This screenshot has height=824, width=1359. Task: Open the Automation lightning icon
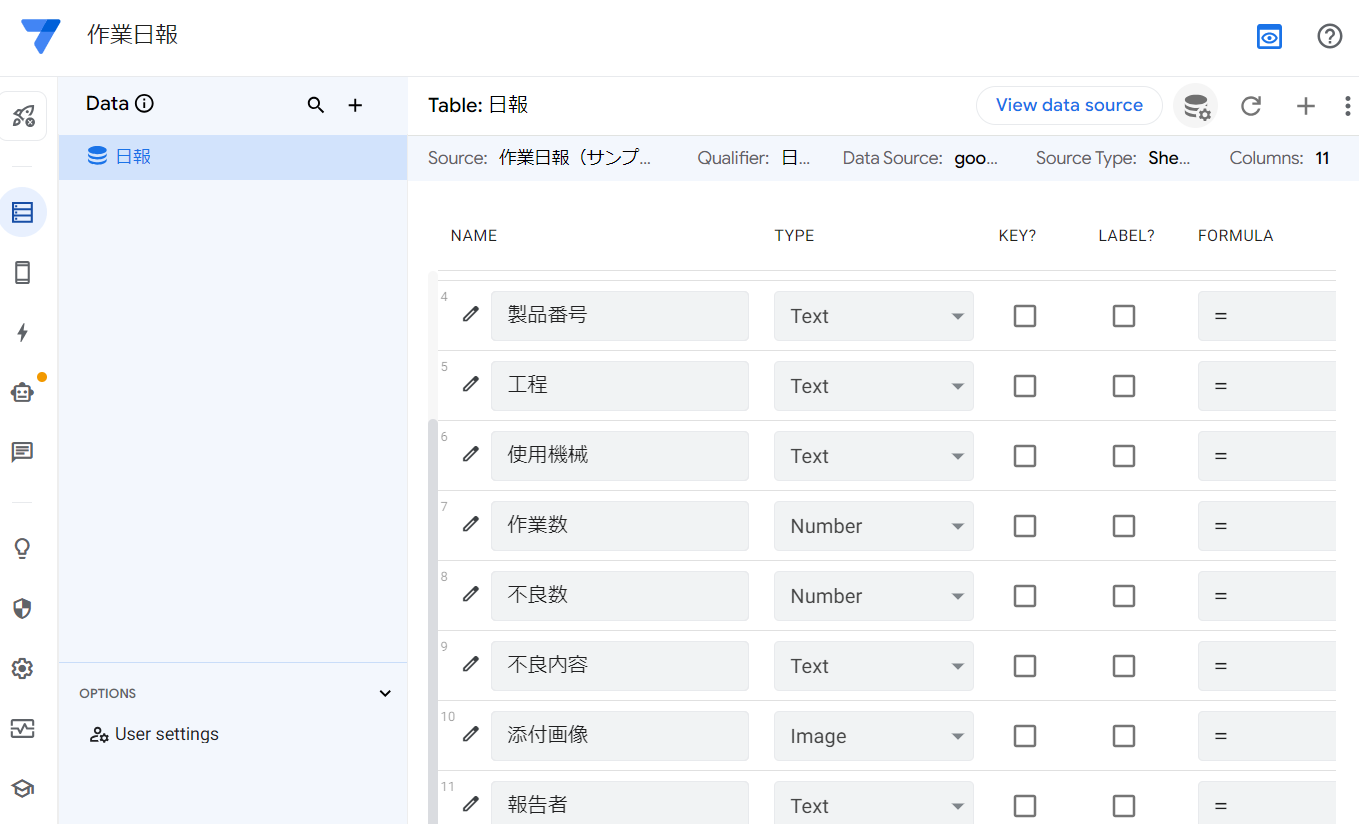23,333
